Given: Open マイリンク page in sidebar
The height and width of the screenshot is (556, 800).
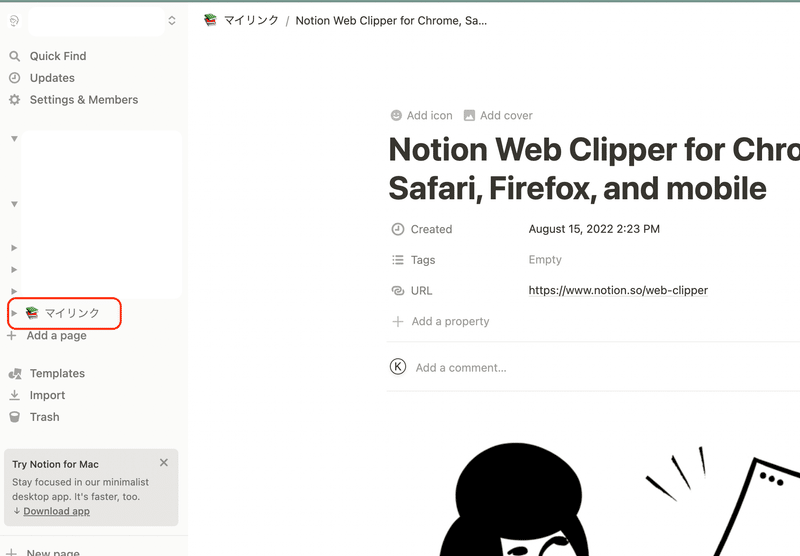Looking at the screenshot, I should [72, 313].
